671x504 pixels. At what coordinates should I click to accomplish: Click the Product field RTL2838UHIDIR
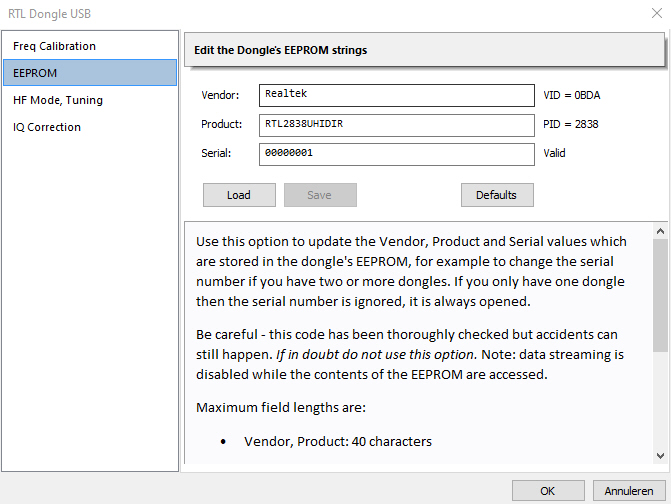(x=397, y=125)
